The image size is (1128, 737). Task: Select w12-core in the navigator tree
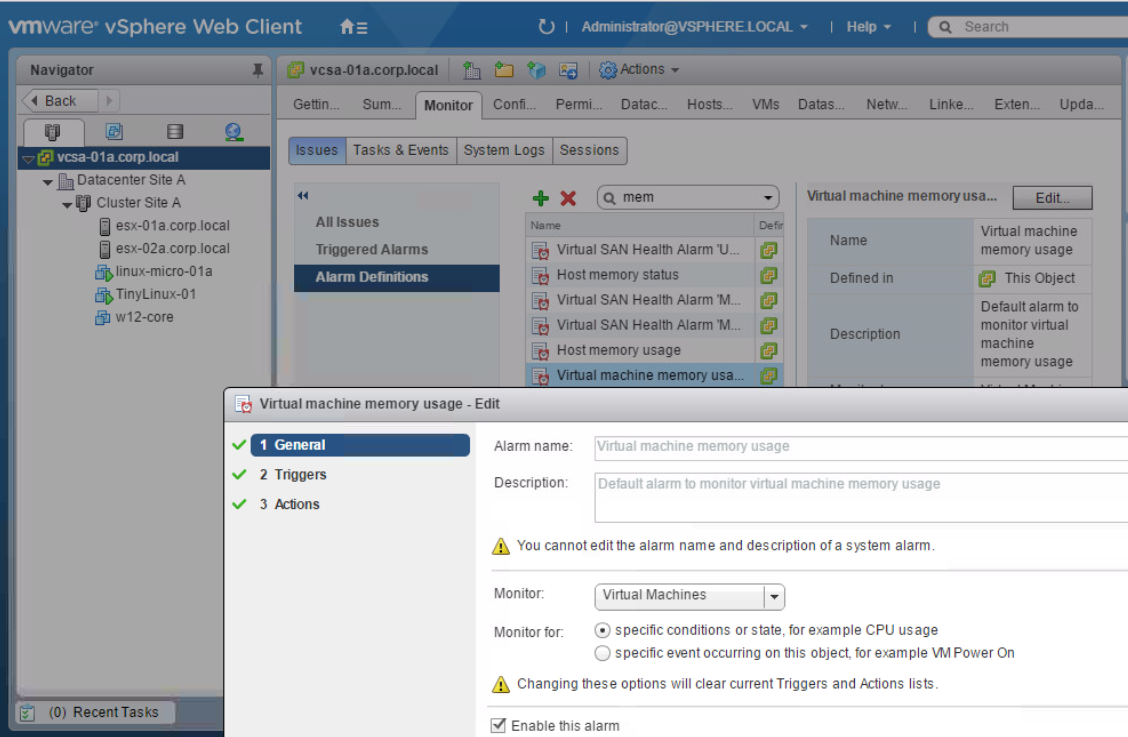pyautogui.click(x=144, y=317)
